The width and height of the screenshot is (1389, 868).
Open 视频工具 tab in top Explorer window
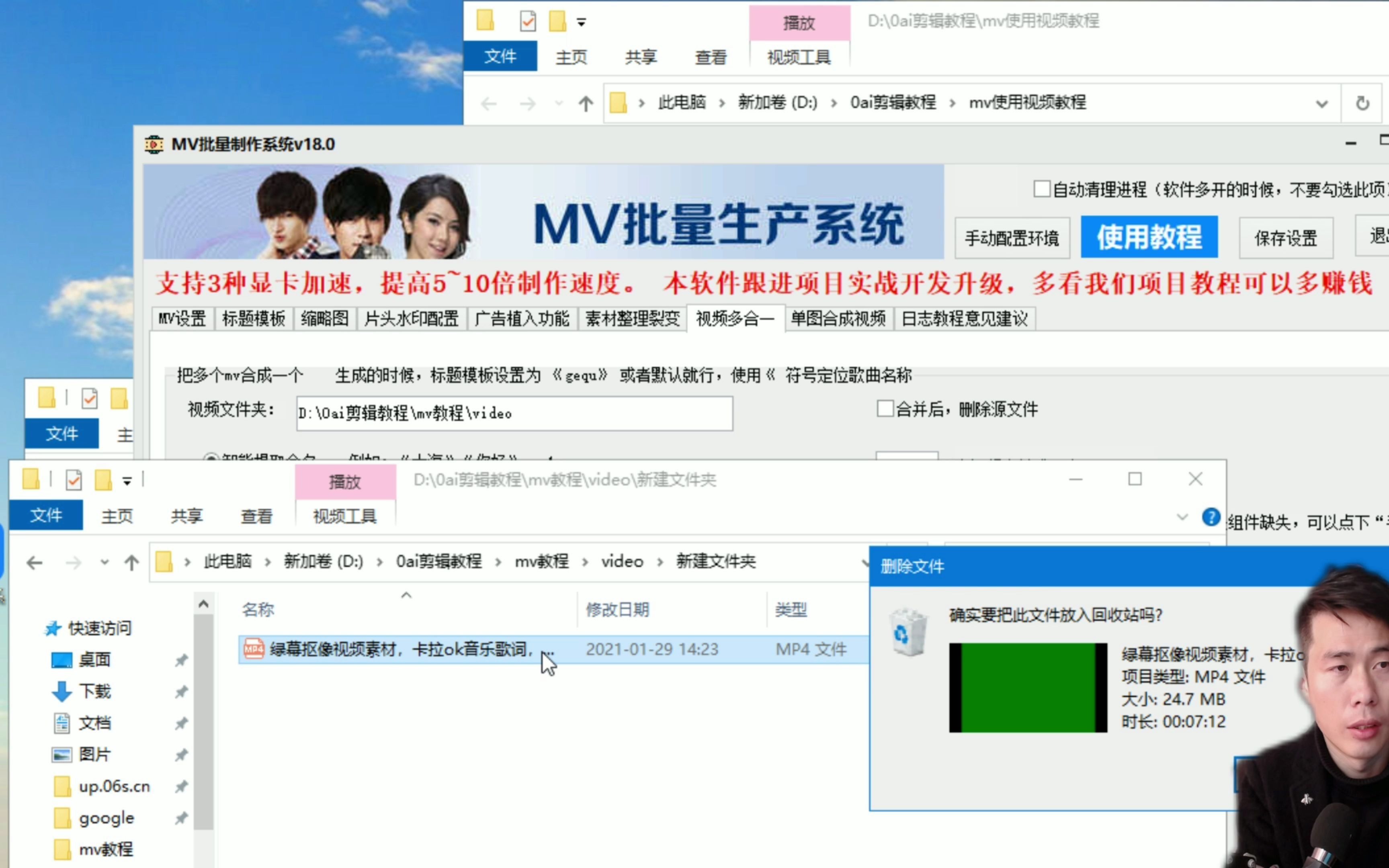click(x=799, y=57)
